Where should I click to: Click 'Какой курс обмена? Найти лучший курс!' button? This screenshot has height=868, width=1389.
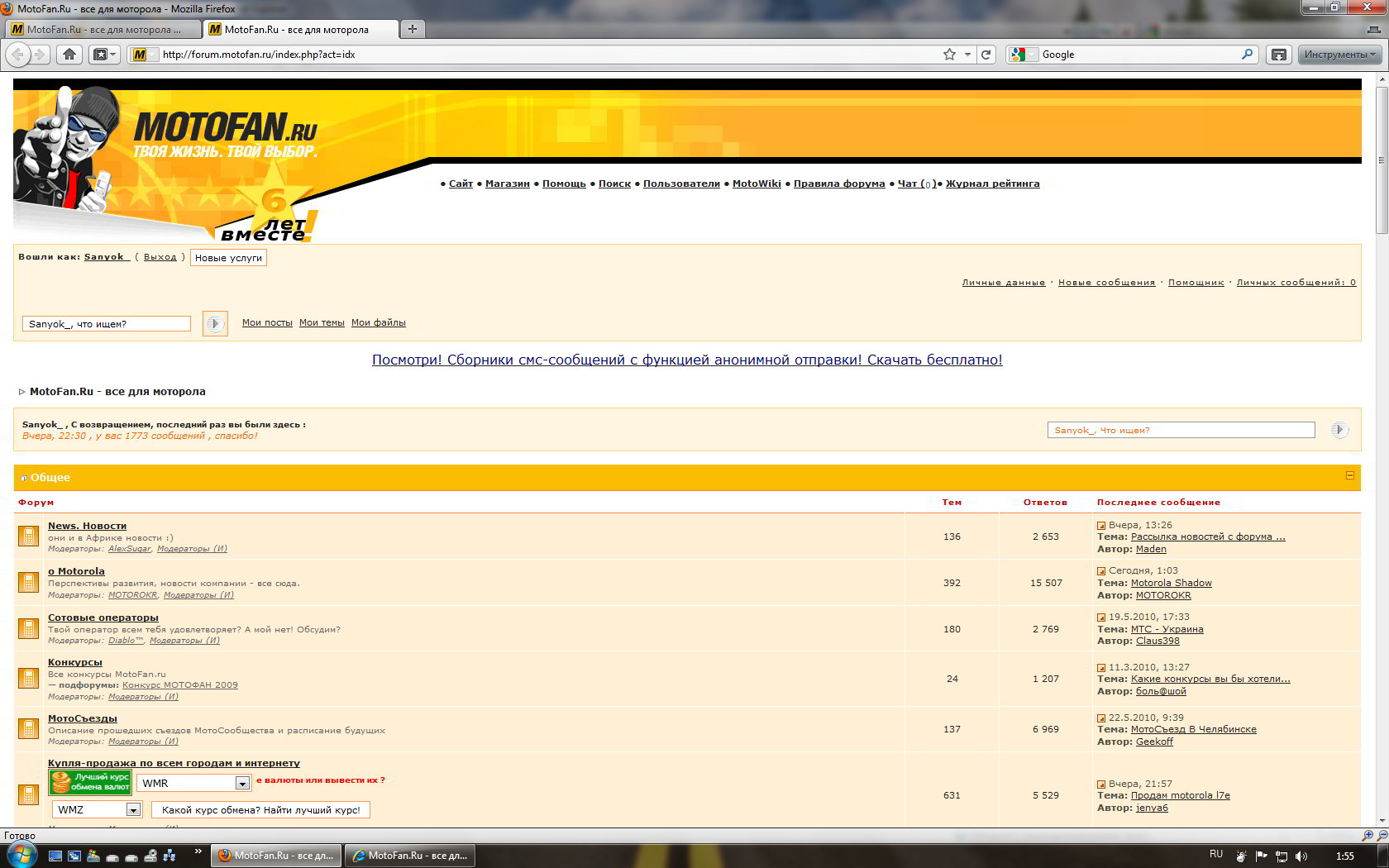[x=260, y=810]
